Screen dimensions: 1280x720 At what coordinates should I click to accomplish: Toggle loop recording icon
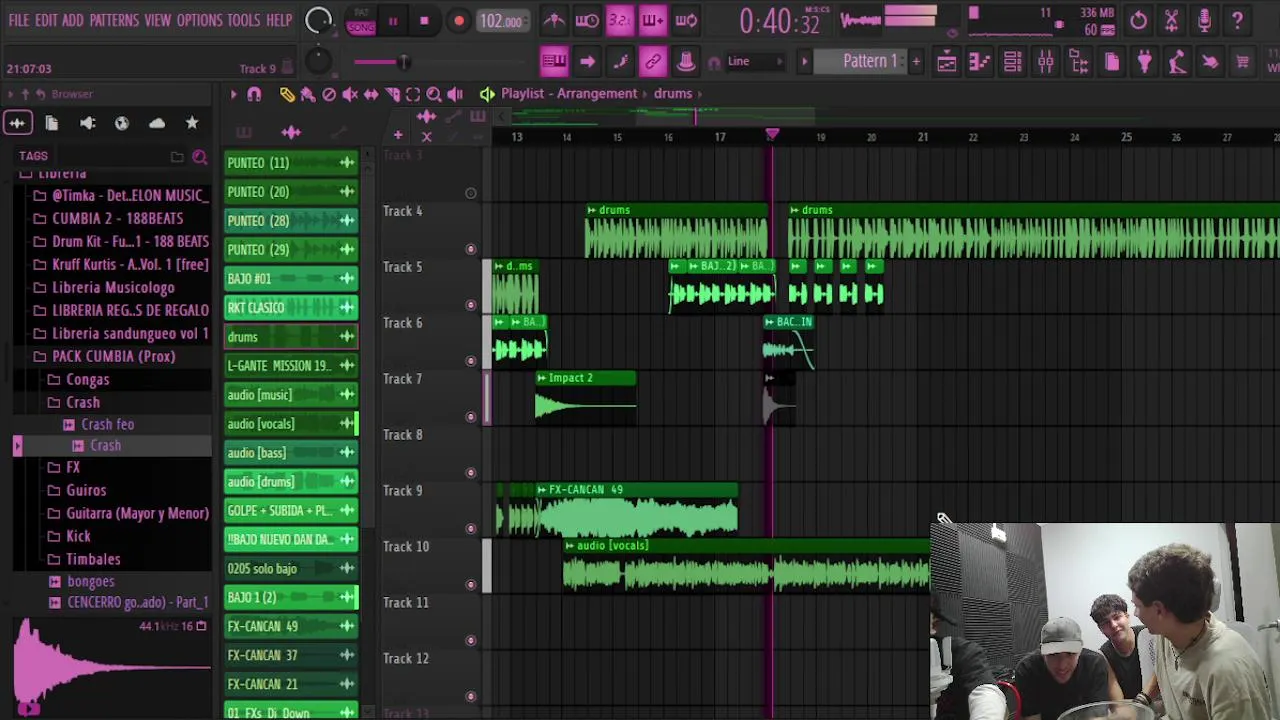tap(686, 20)
